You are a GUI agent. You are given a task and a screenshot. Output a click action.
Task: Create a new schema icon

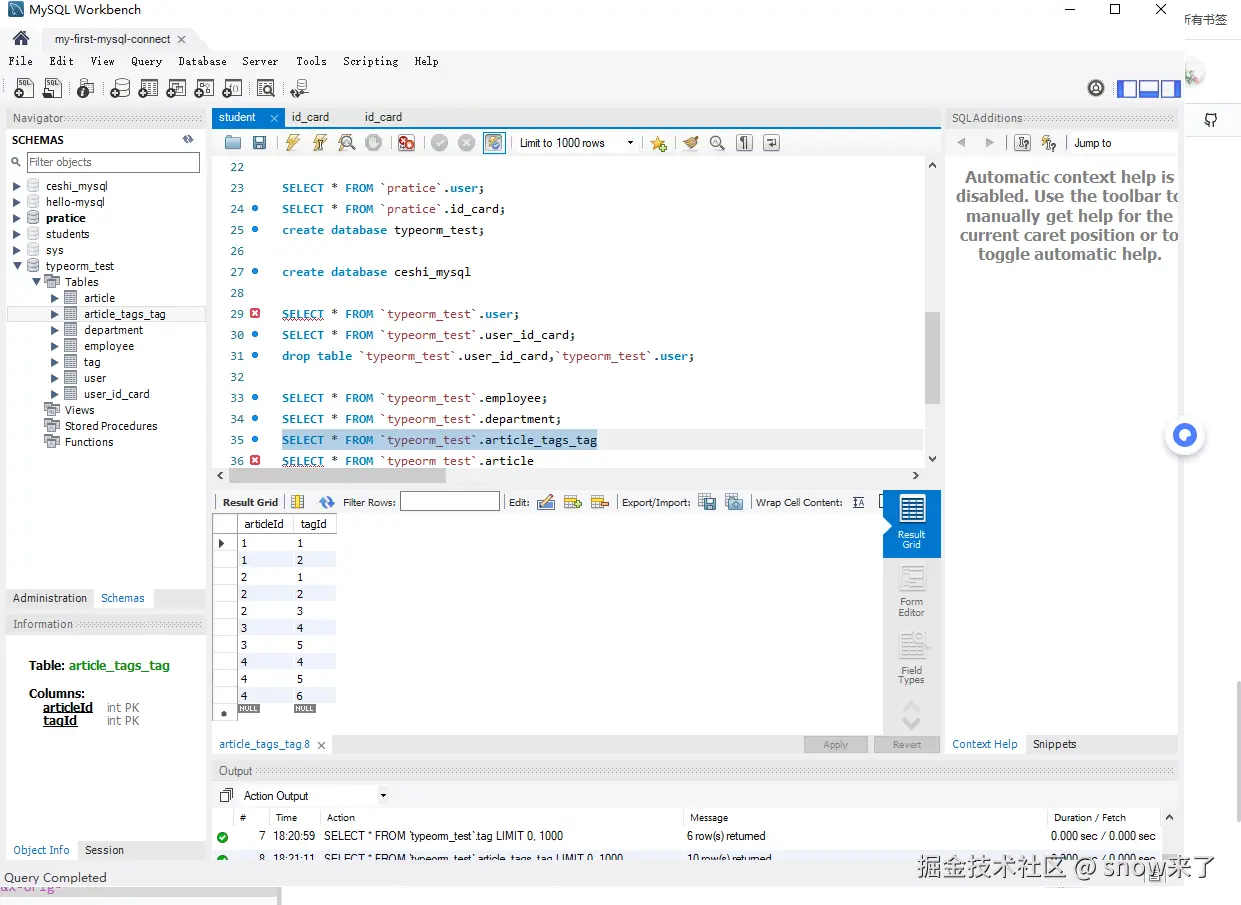pyautogui.click(x=120, y=88)
